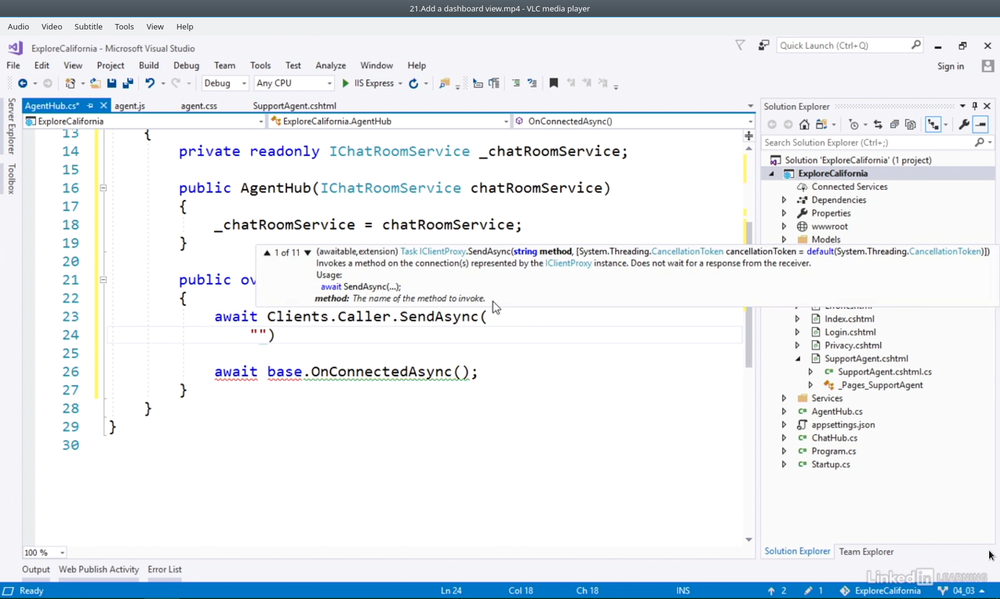1000x599 pixels.
Task: Undo the last edit
Action: click(150, 84)
